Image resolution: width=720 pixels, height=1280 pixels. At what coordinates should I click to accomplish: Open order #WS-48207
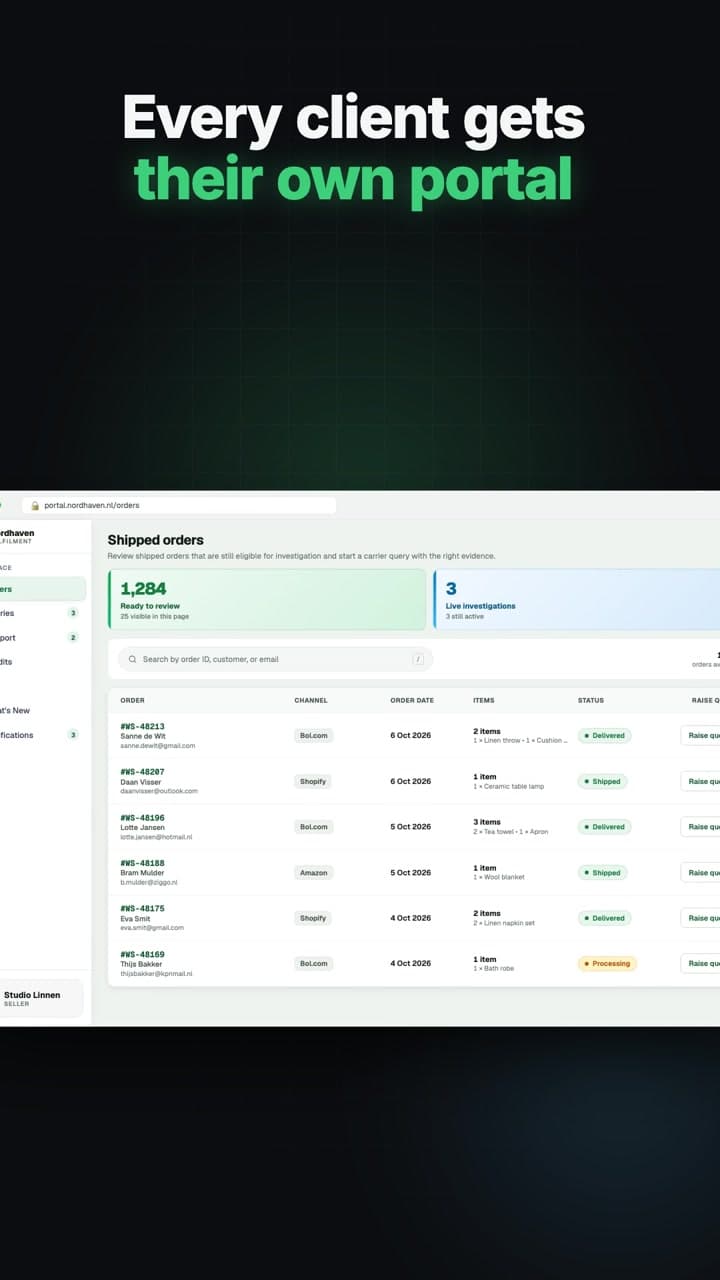coord(142,772)
